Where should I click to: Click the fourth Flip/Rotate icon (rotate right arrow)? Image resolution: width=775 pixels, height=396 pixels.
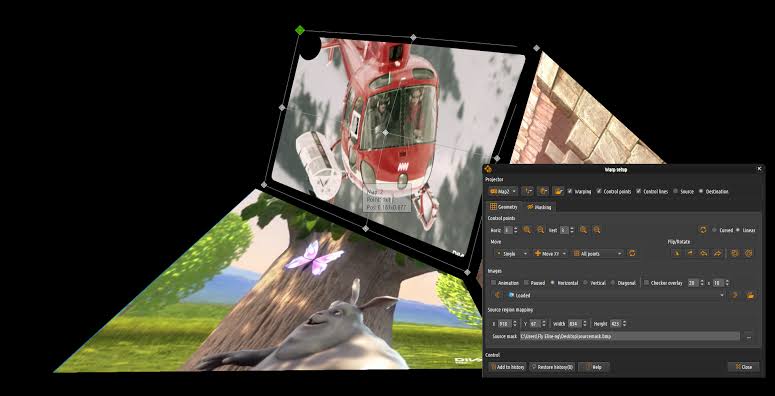[x=718, y=253]
